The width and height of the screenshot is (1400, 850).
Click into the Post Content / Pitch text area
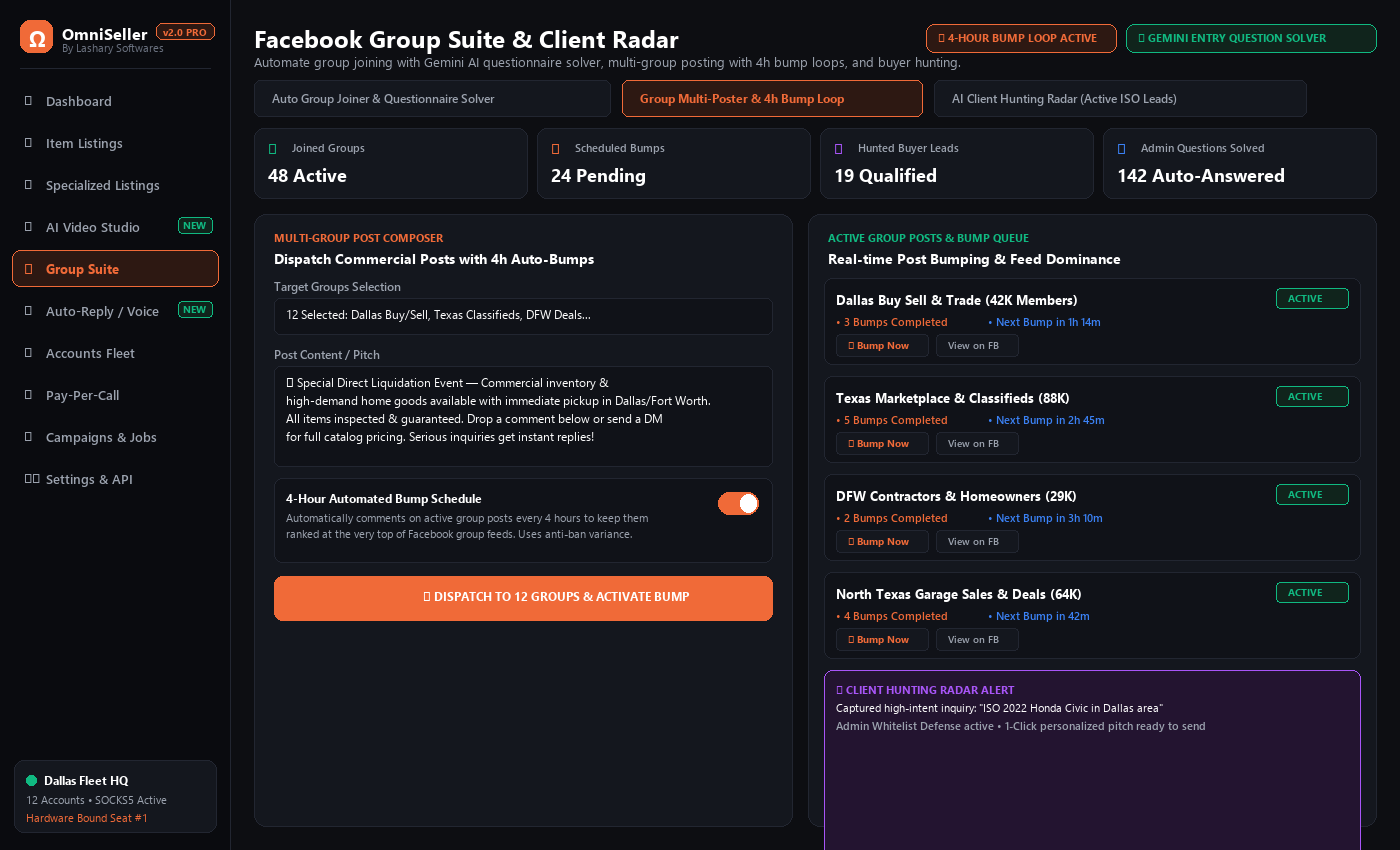point(523,416)
